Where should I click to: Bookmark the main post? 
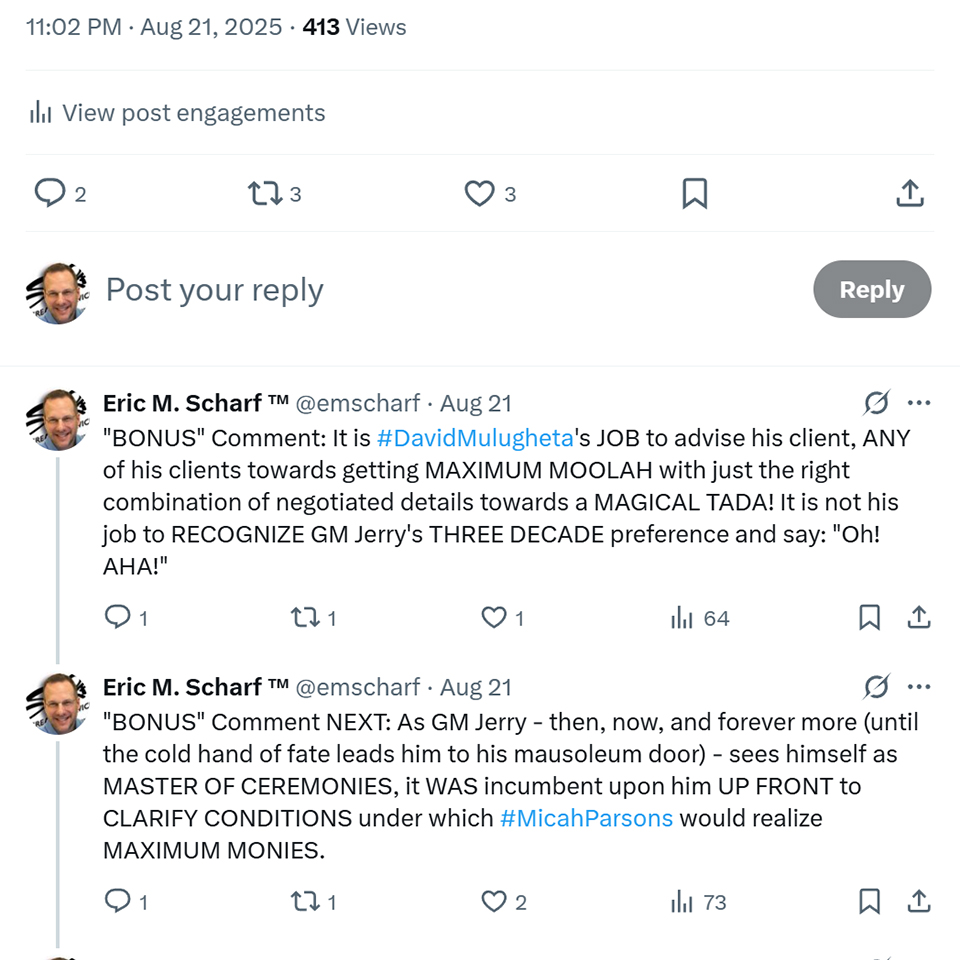click(x=694, y=193)
